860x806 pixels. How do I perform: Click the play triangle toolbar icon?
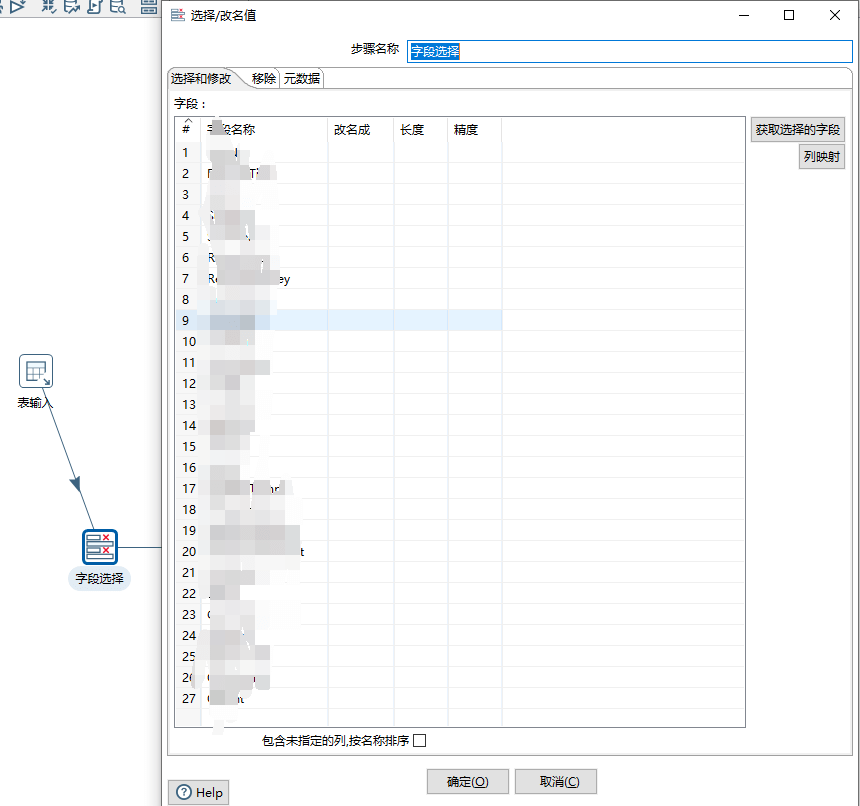[x=17, y=7]
